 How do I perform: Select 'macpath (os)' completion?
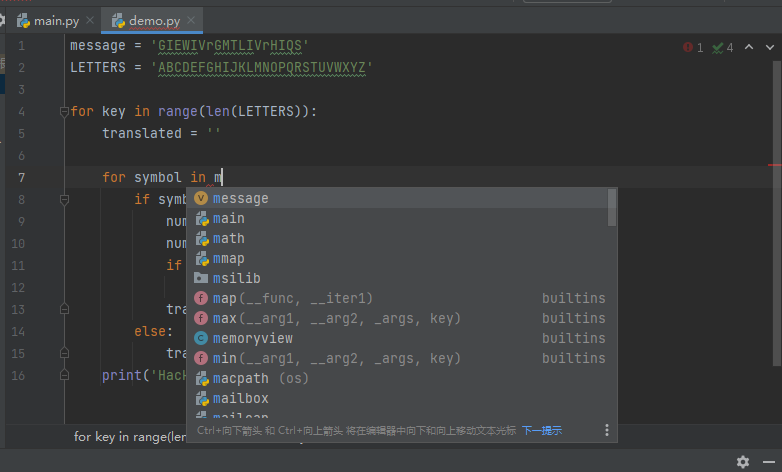pos(396,378)
